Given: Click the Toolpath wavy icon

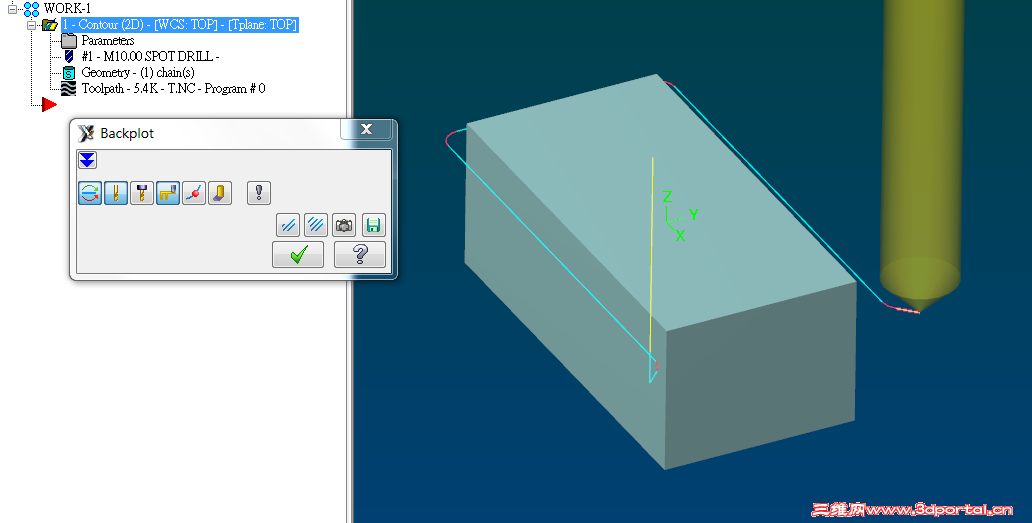Looking at the screenshot, I should click(x=68, y=89).
